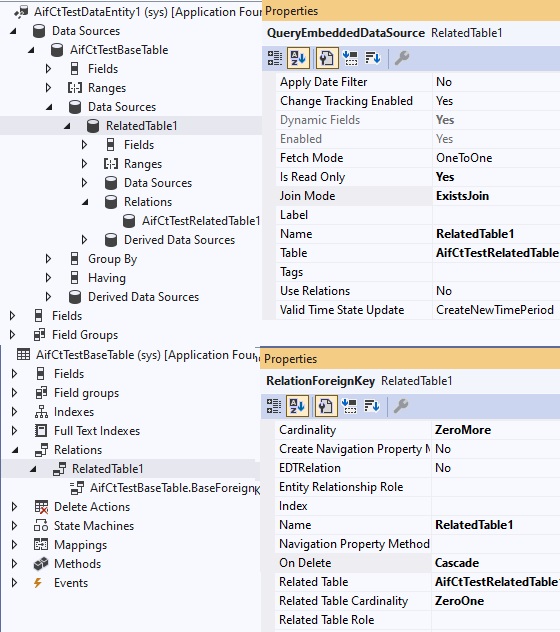
Task: Click Categorized icon in lower Properties toolbar
Action: (x=274, y=406)
